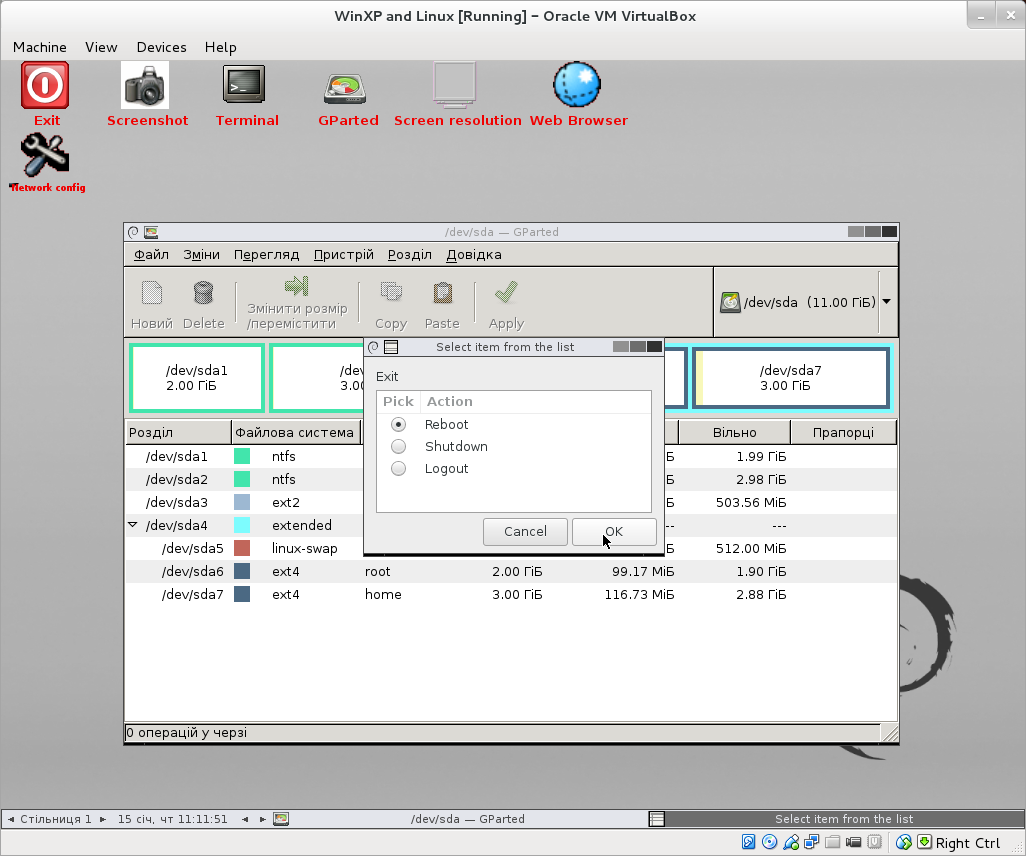This screenshot has width=1026, height=856.
Task: Open the Exit desktop icon
Action: click(x=46, y=86)
